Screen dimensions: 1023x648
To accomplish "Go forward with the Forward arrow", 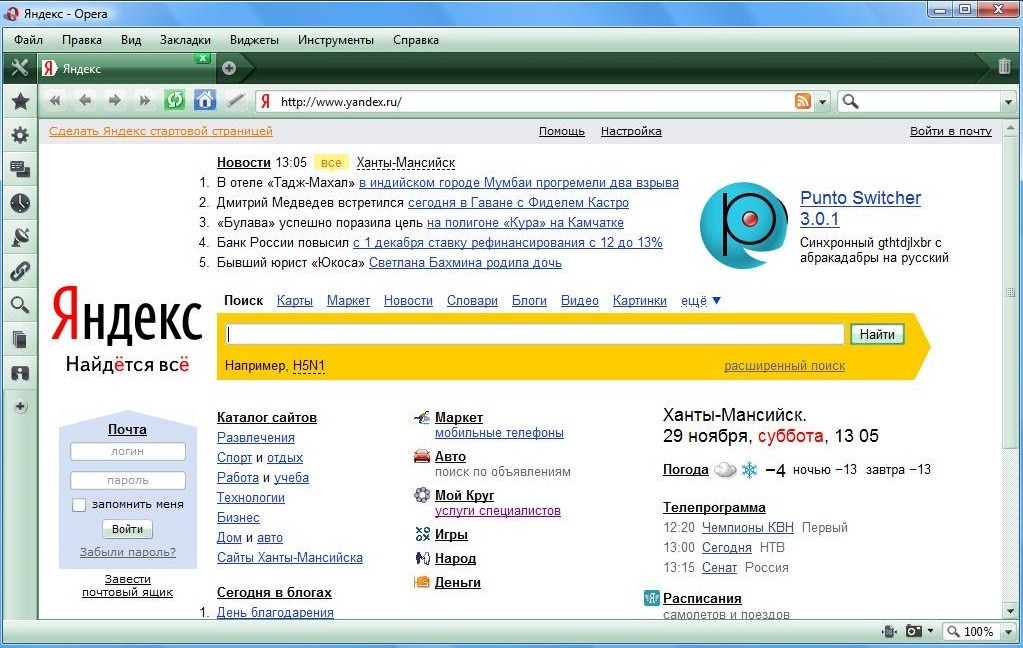I will pos(115,100).
